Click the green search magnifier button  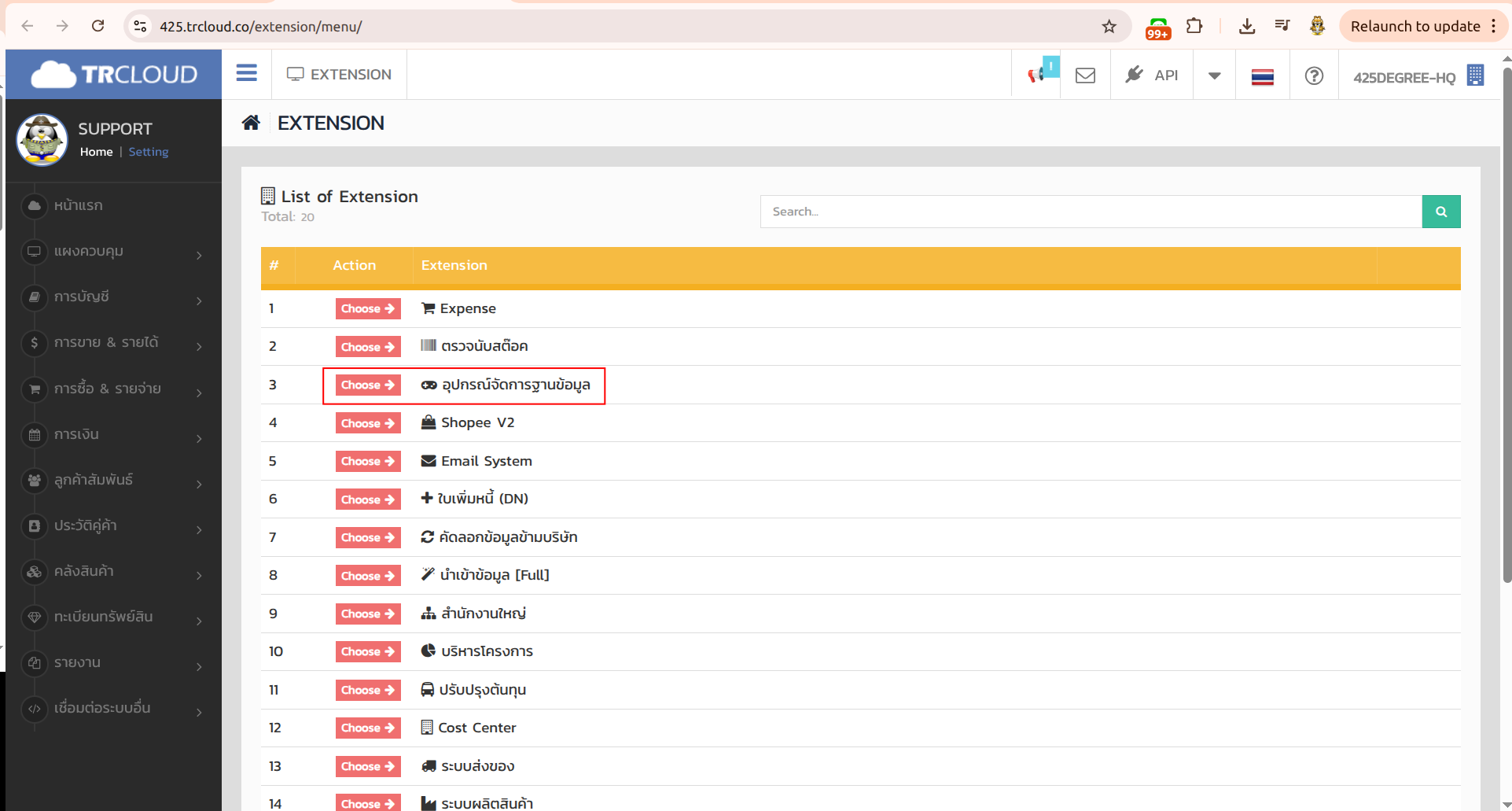1440,212
